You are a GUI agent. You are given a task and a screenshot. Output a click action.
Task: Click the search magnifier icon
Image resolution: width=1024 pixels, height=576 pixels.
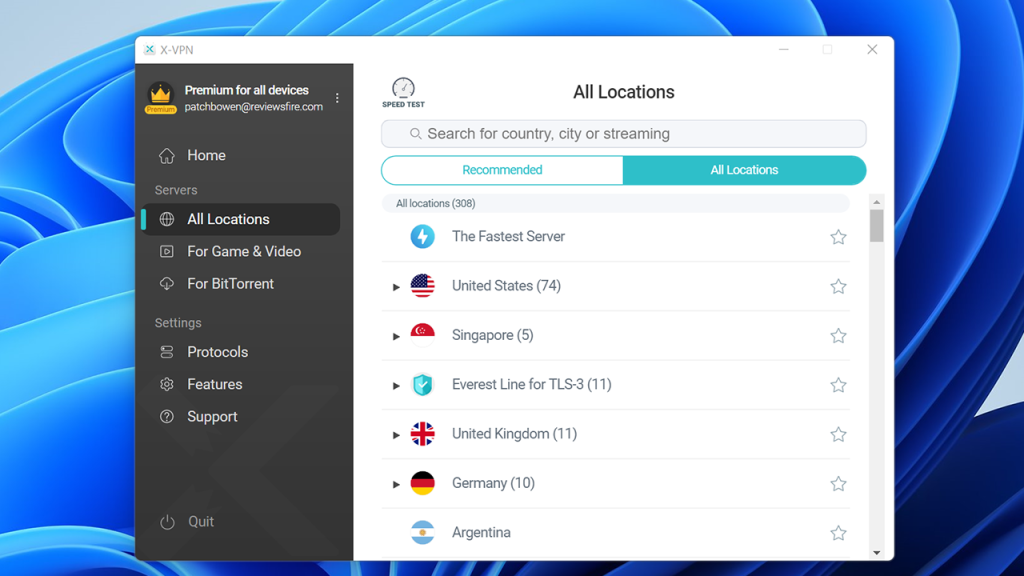pyautogui.click(x=415, y=134)
